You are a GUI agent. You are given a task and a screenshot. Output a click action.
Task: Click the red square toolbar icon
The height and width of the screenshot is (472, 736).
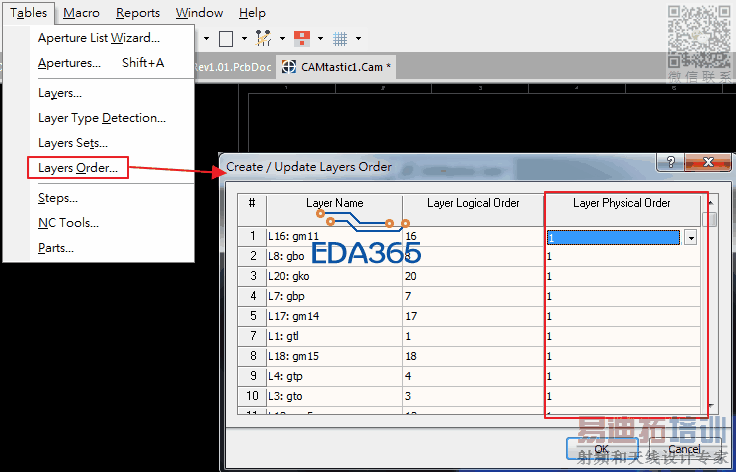tap(302, 38)
